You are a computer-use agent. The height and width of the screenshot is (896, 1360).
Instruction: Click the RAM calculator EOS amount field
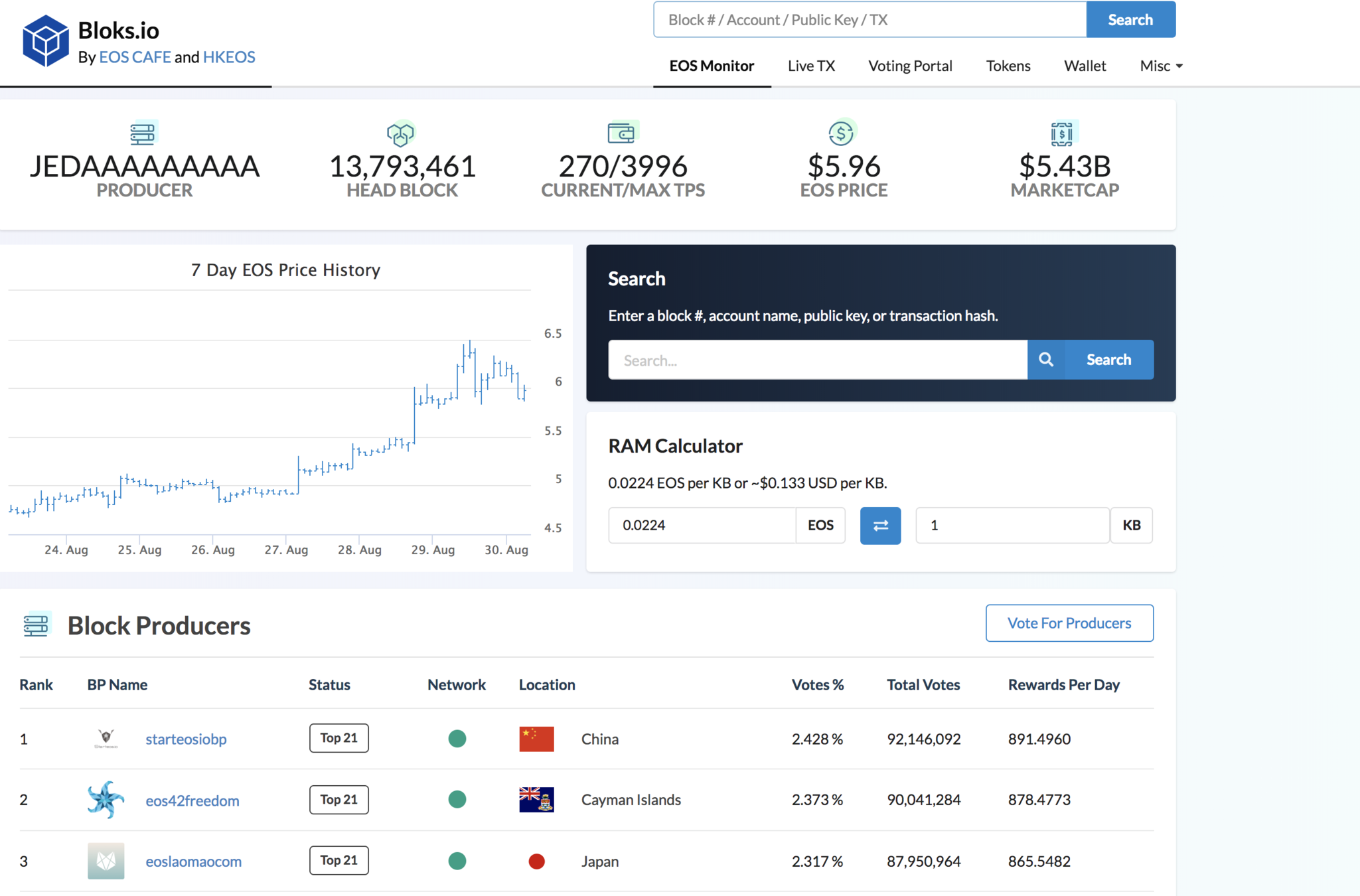(x=702, y=526)
